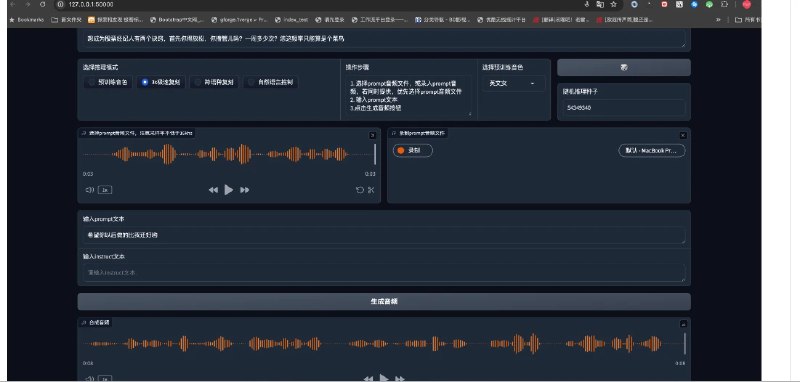Close the record prompt audio panel

coord(683,135)
